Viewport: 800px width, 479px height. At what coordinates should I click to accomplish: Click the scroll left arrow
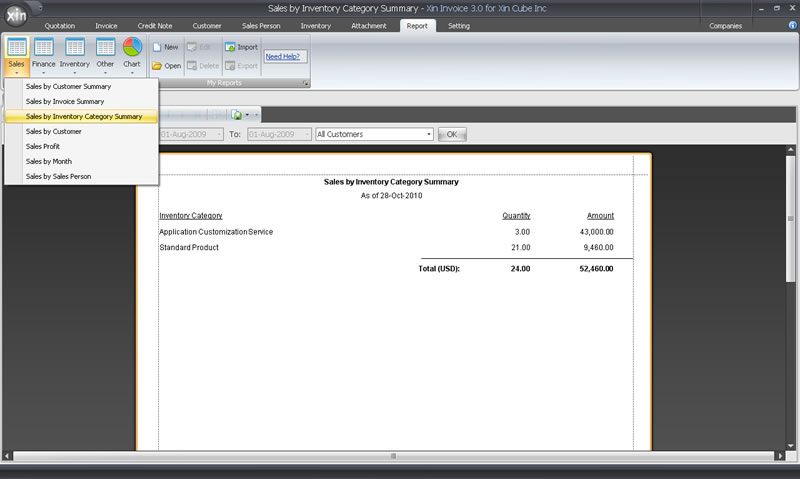pyautogui.click(x=7, y=456)
